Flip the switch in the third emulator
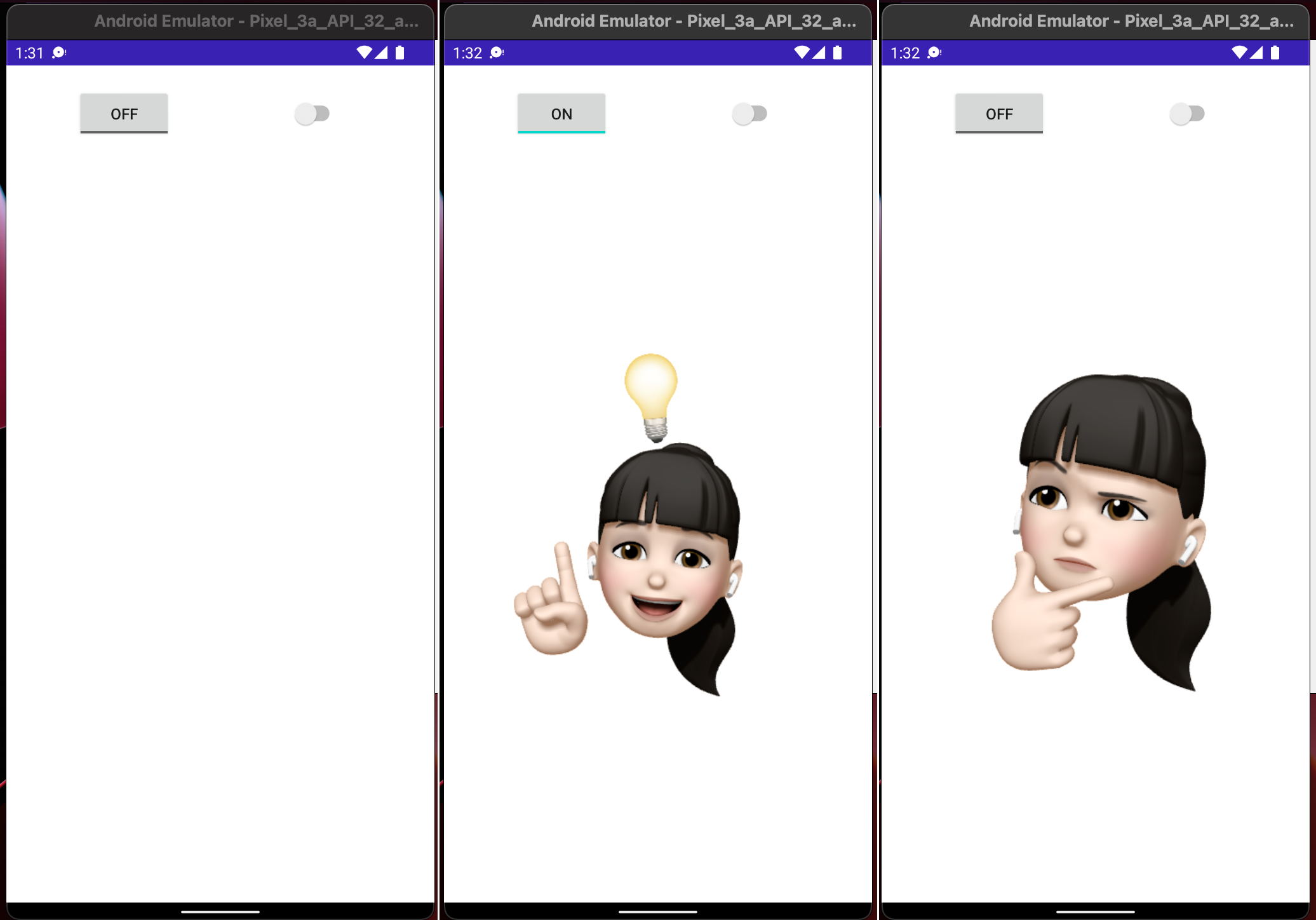This screenshot has height=920, width=1316. [x=1186, y=114]
